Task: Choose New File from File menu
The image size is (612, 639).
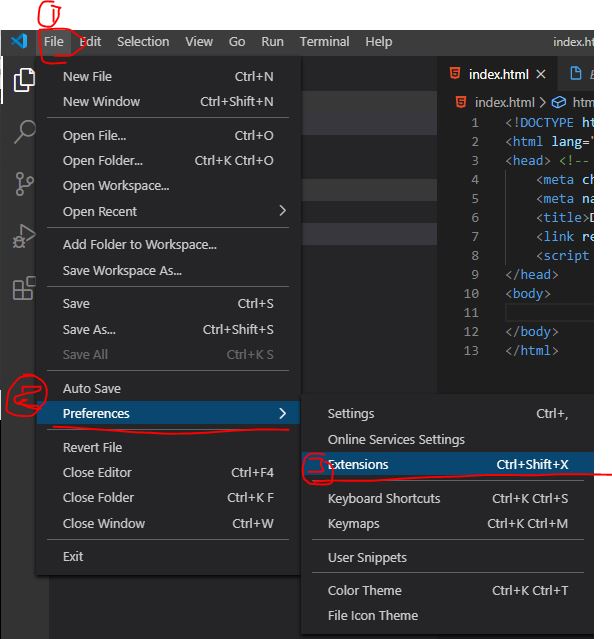Action: pyautogui.click(x=168, y=77)
